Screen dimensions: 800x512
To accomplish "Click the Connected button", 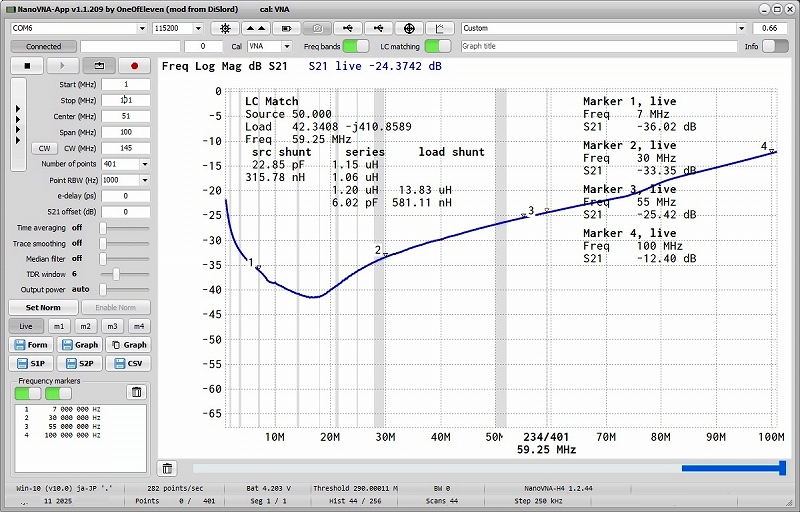I will point(43,46).
